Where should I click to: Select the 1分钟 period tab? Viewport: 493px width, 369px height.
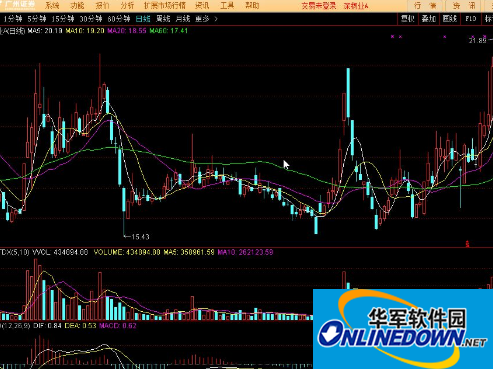[x=13, y=19]
